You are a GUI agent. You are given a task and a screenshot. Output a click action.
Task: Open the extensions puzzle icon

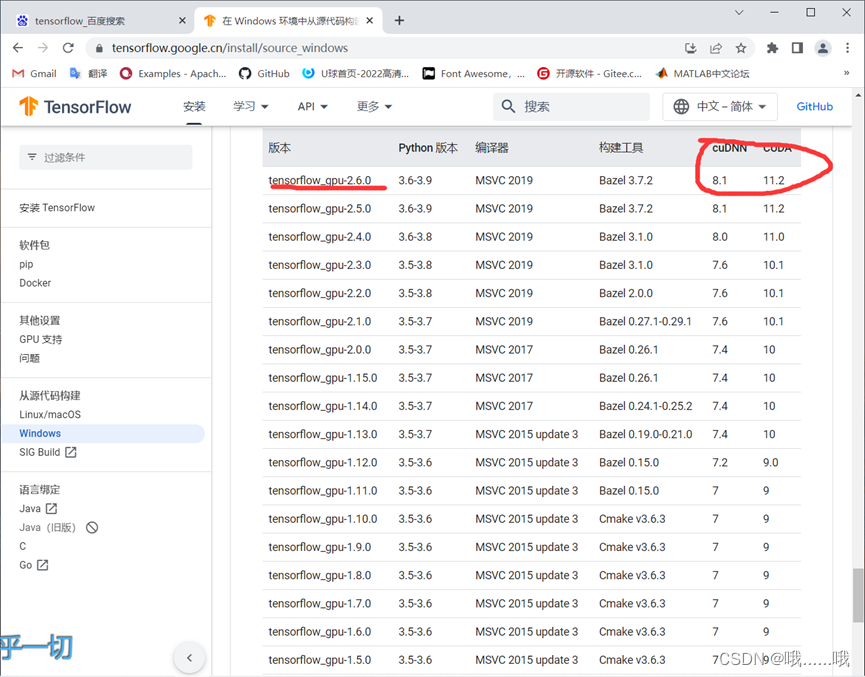[772, 48]
